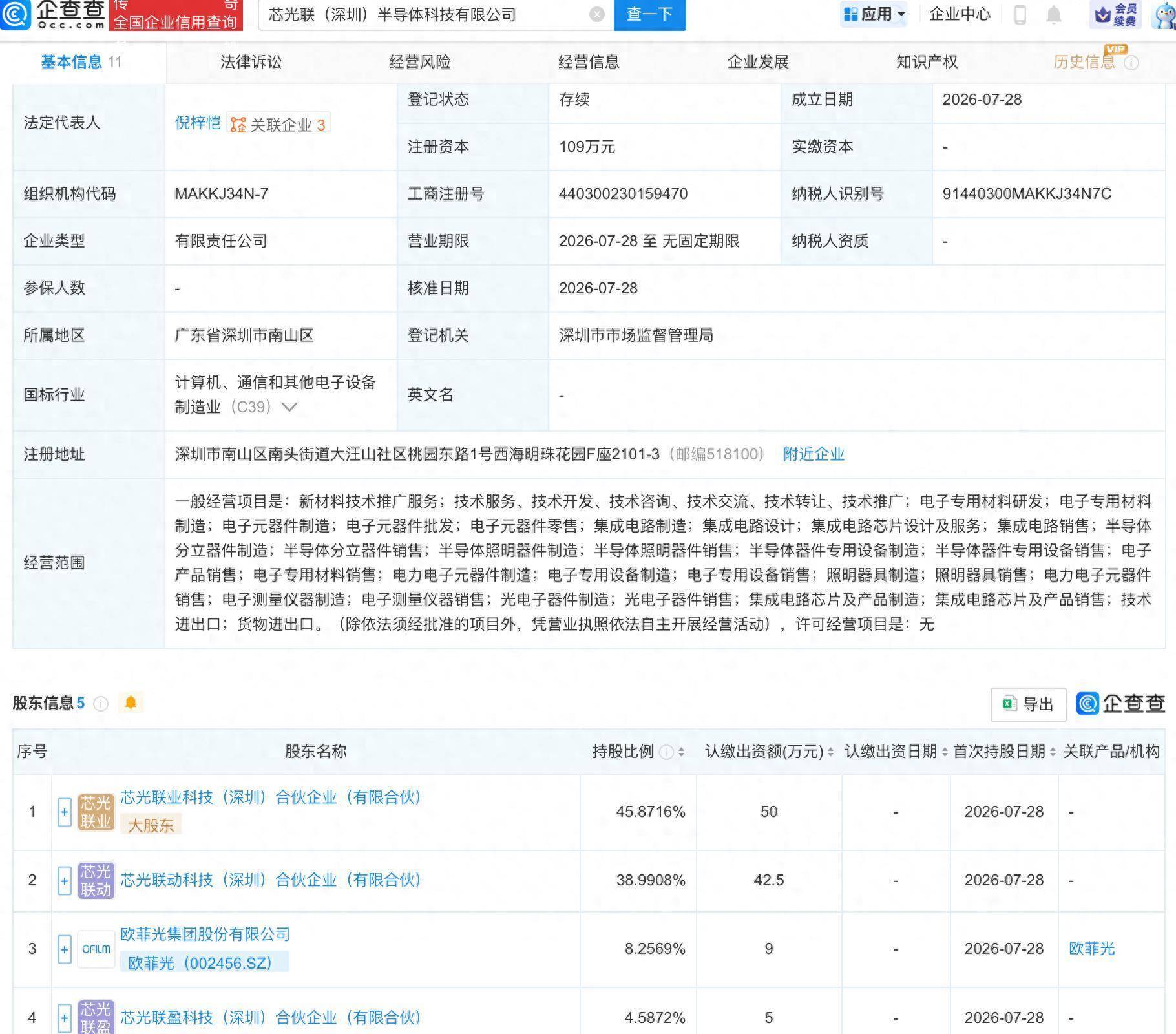This screenshot has width=1176, height=1034.
Task: Switch to 法律诉讼 tab
Action: [x=251, y=62]
